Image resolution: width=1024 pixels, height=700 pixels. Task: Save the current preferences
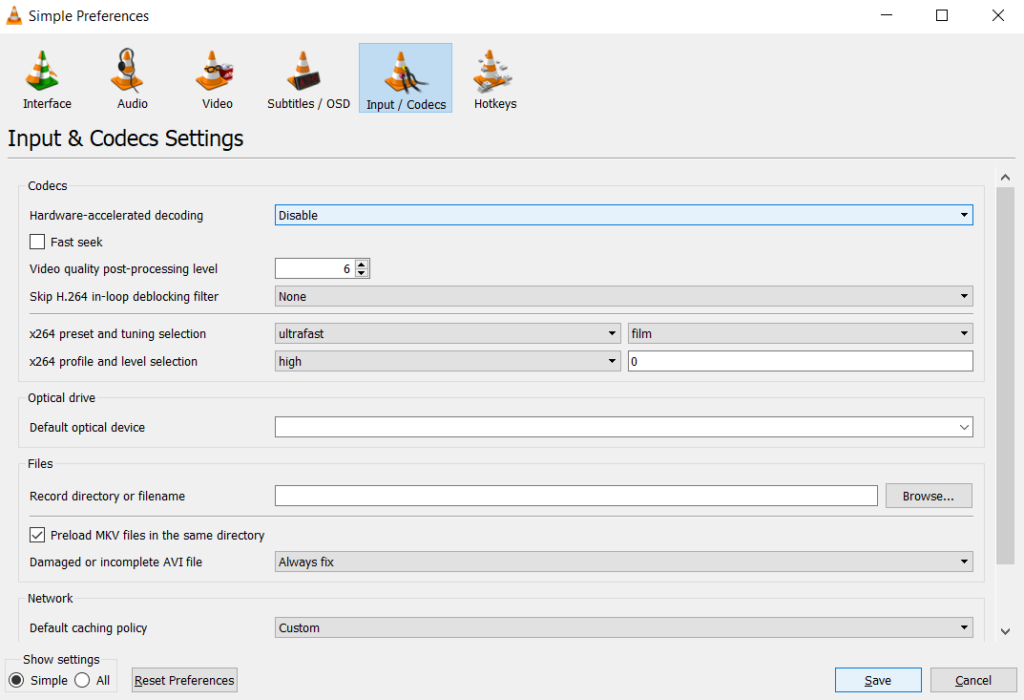[x=877, y=679]
